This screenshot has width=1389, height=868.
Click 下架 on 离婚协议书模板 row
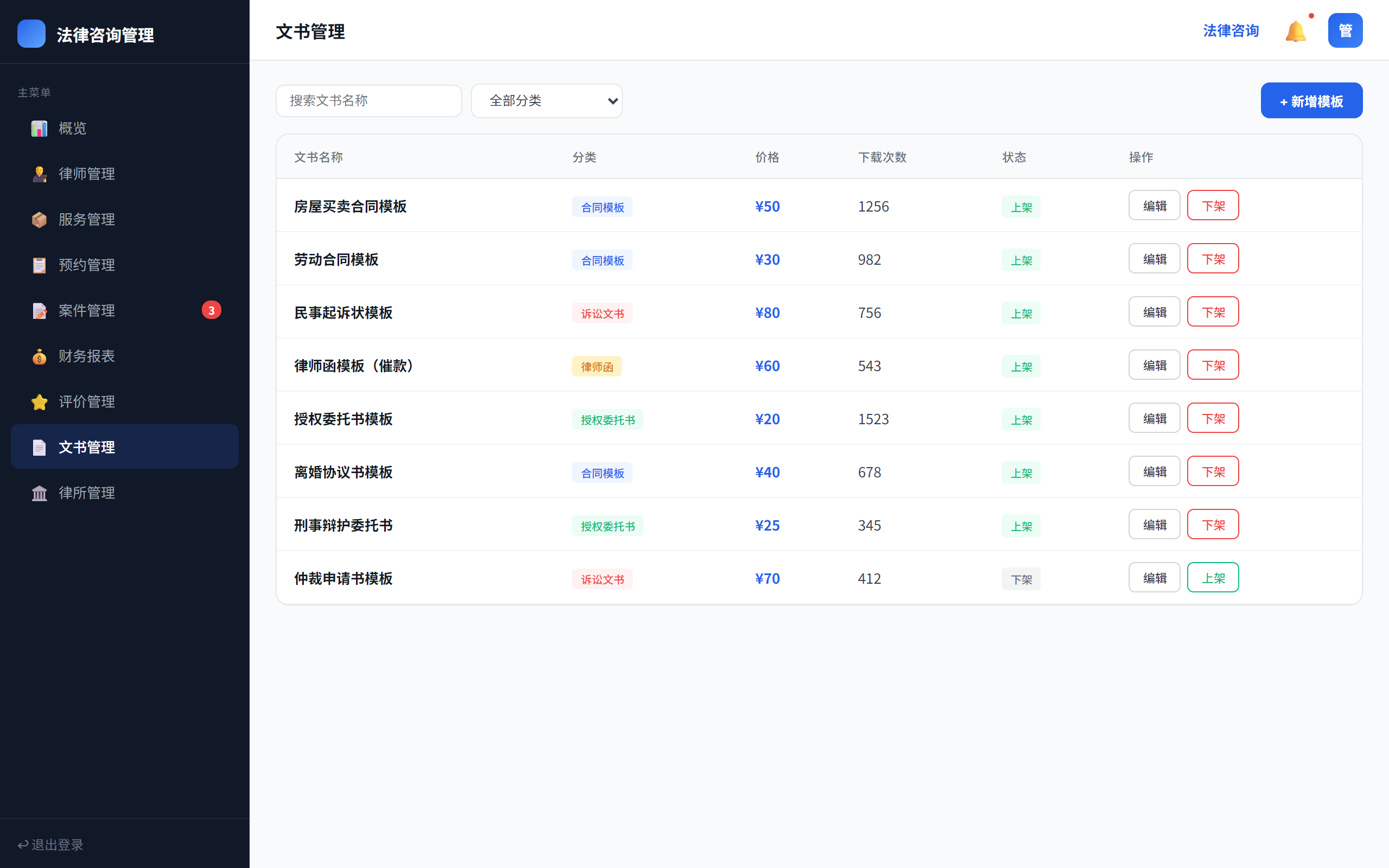click(1212, 471)
